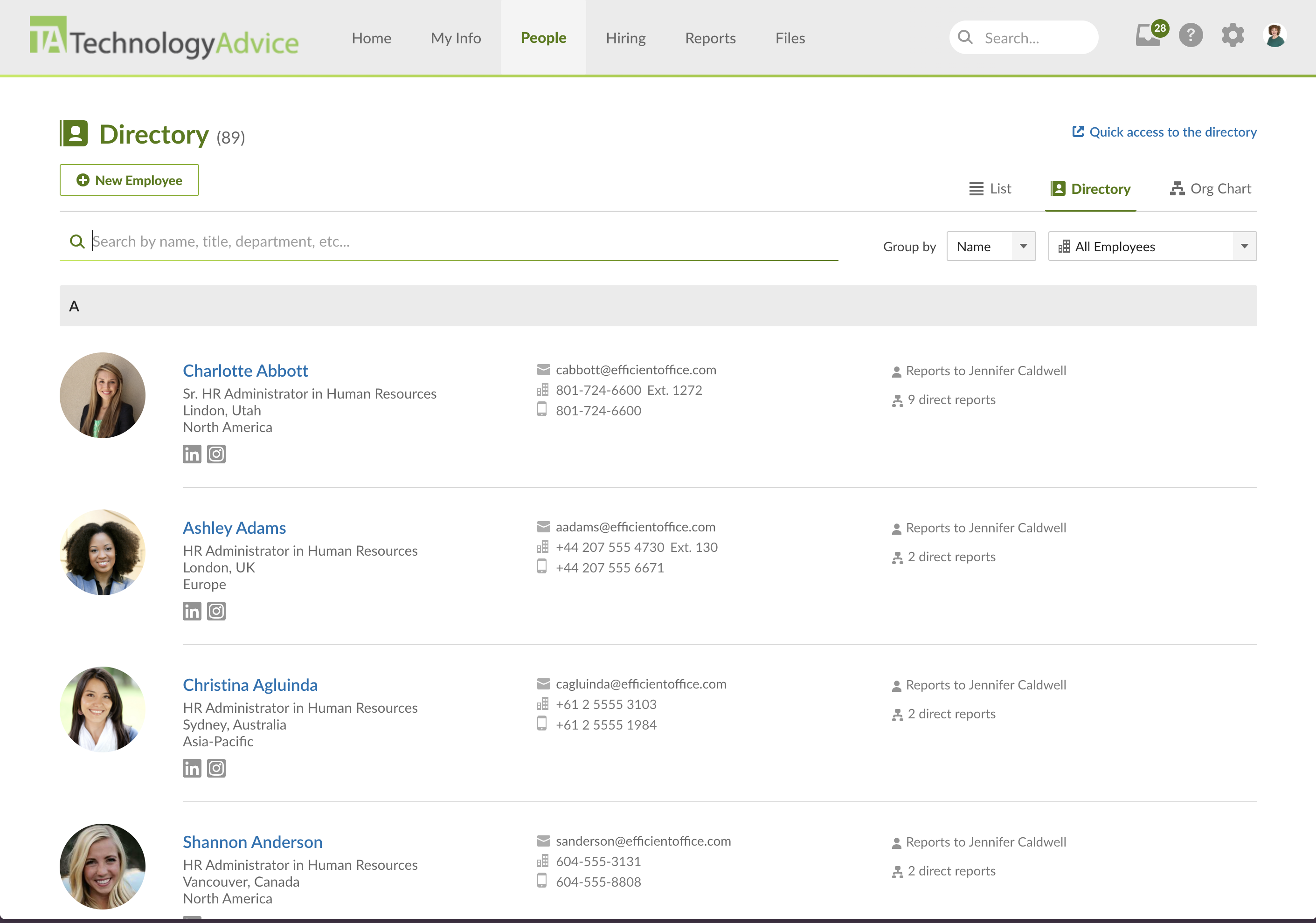Click the email envelope icon for Shannon Anderson
The height and width of the screenshot is (923, 1316).
click(543, 841)
